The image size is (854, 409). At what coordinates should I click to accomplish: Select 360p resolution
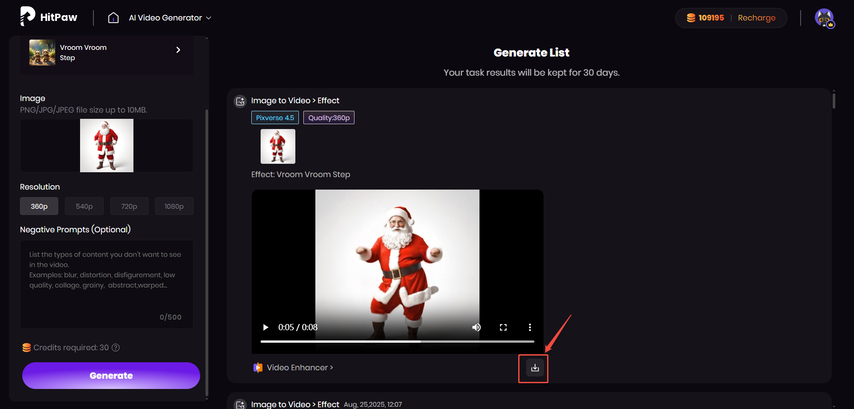pos(39,206)
